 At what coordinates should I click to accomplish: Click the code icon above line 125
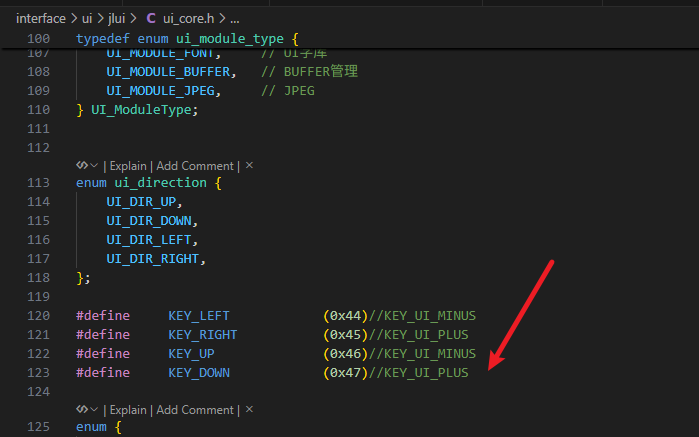pyautogui.click(x=82, y=409)
